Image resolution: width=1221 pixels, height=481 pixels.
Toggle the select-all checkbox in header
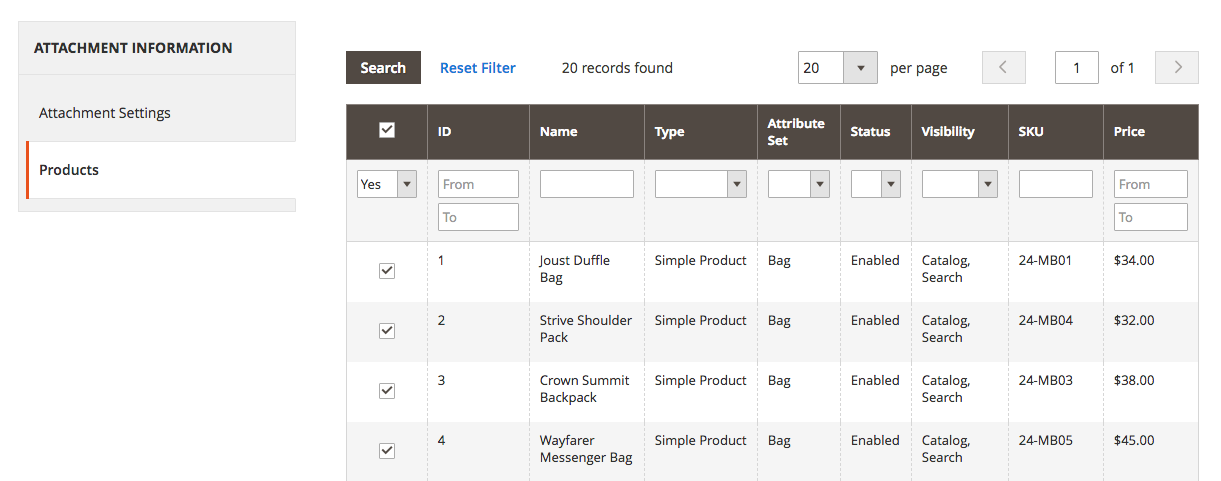(387, 130)
